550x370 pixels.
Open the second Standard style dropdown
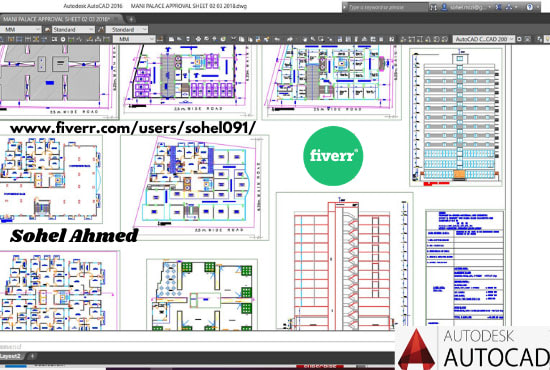click(127, 29)
